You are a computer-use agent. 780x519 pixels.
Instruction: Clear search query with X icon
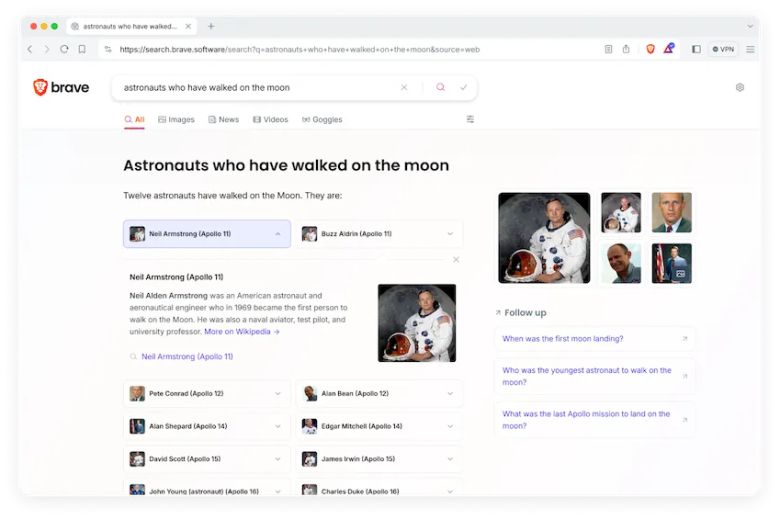[404, 88]
